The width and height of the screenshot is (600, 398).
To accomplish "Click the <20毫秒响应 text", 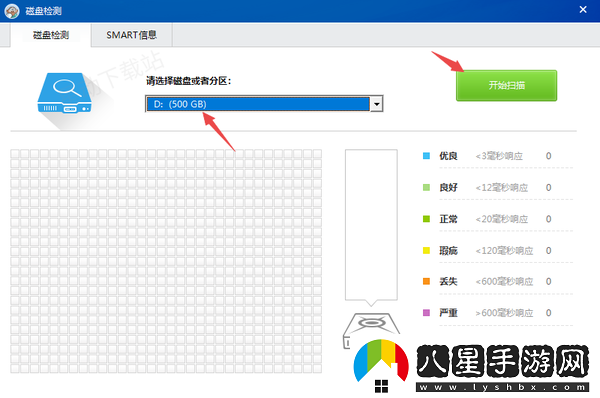I will pyautogui.click(x=502, y=219).
